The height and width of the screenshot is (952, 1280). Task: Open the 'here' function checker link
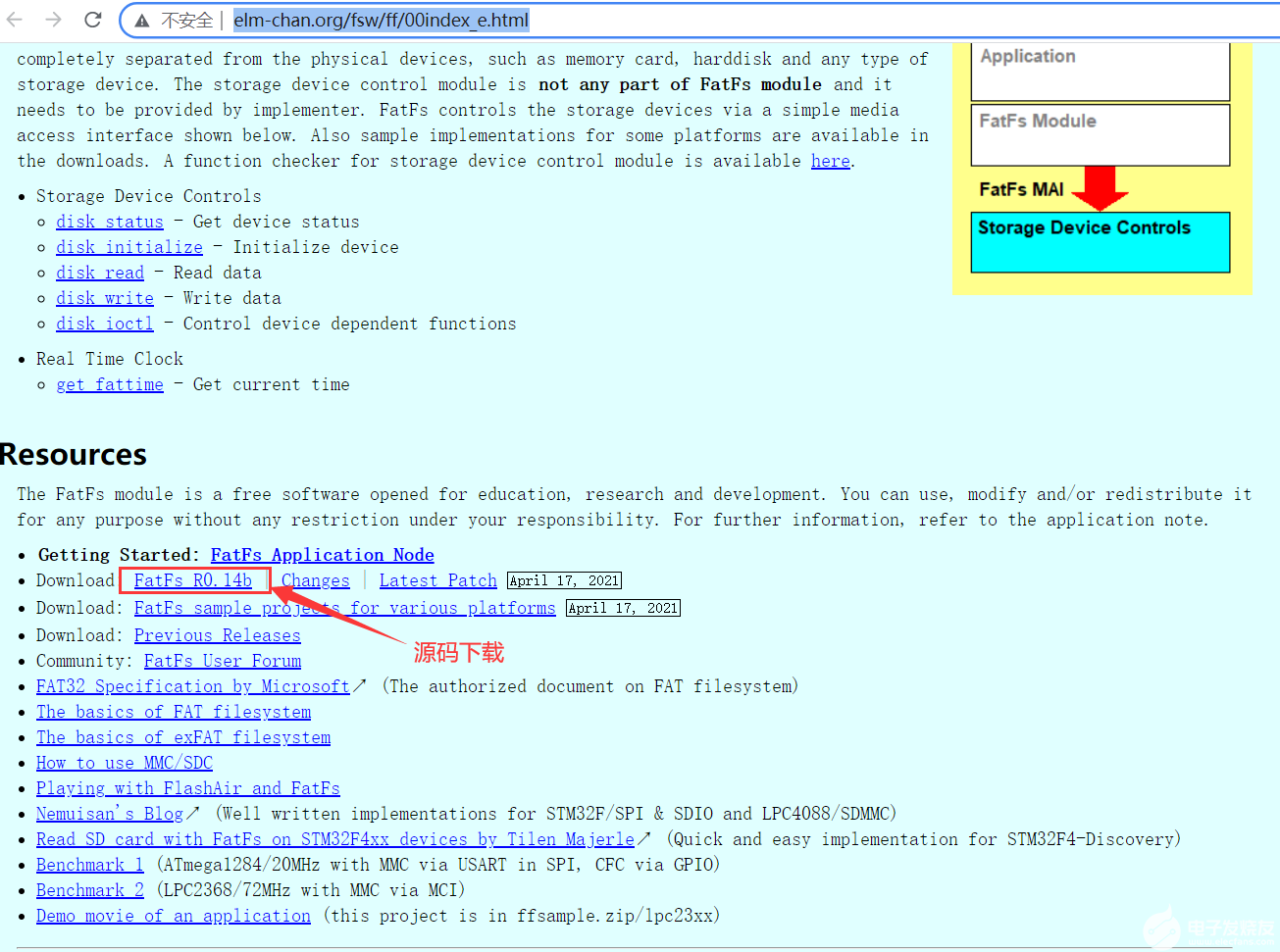coord(830,161)
